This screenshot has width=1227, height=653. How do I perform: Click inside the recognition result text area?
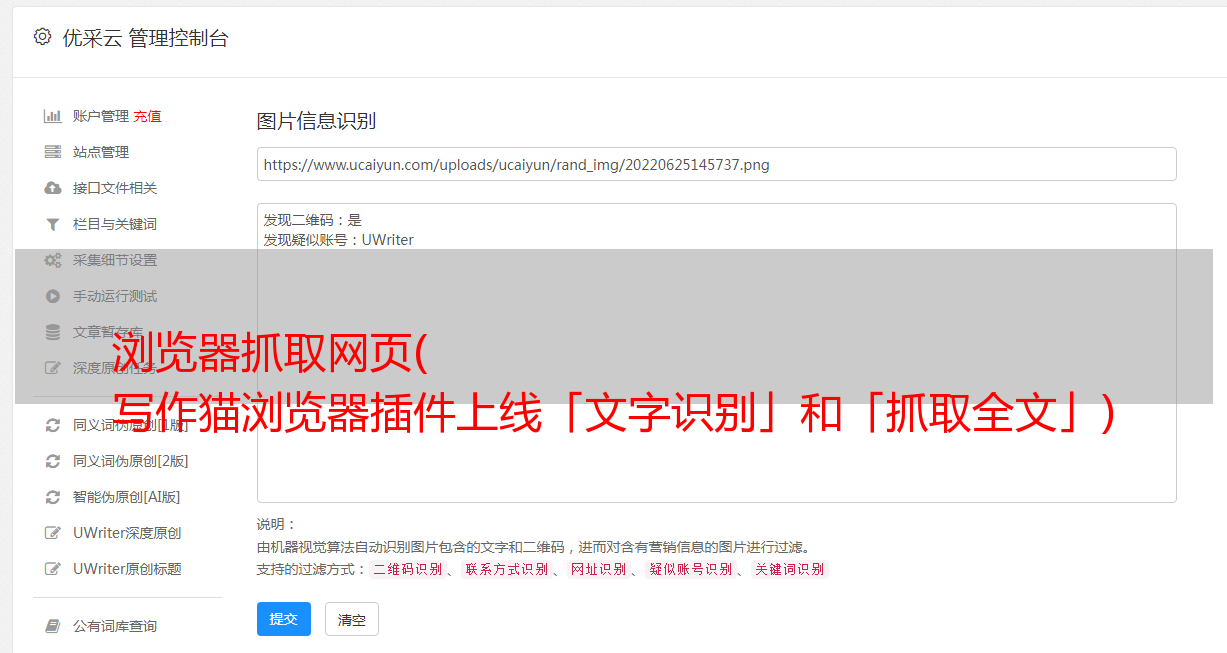[x=716, y=353]
